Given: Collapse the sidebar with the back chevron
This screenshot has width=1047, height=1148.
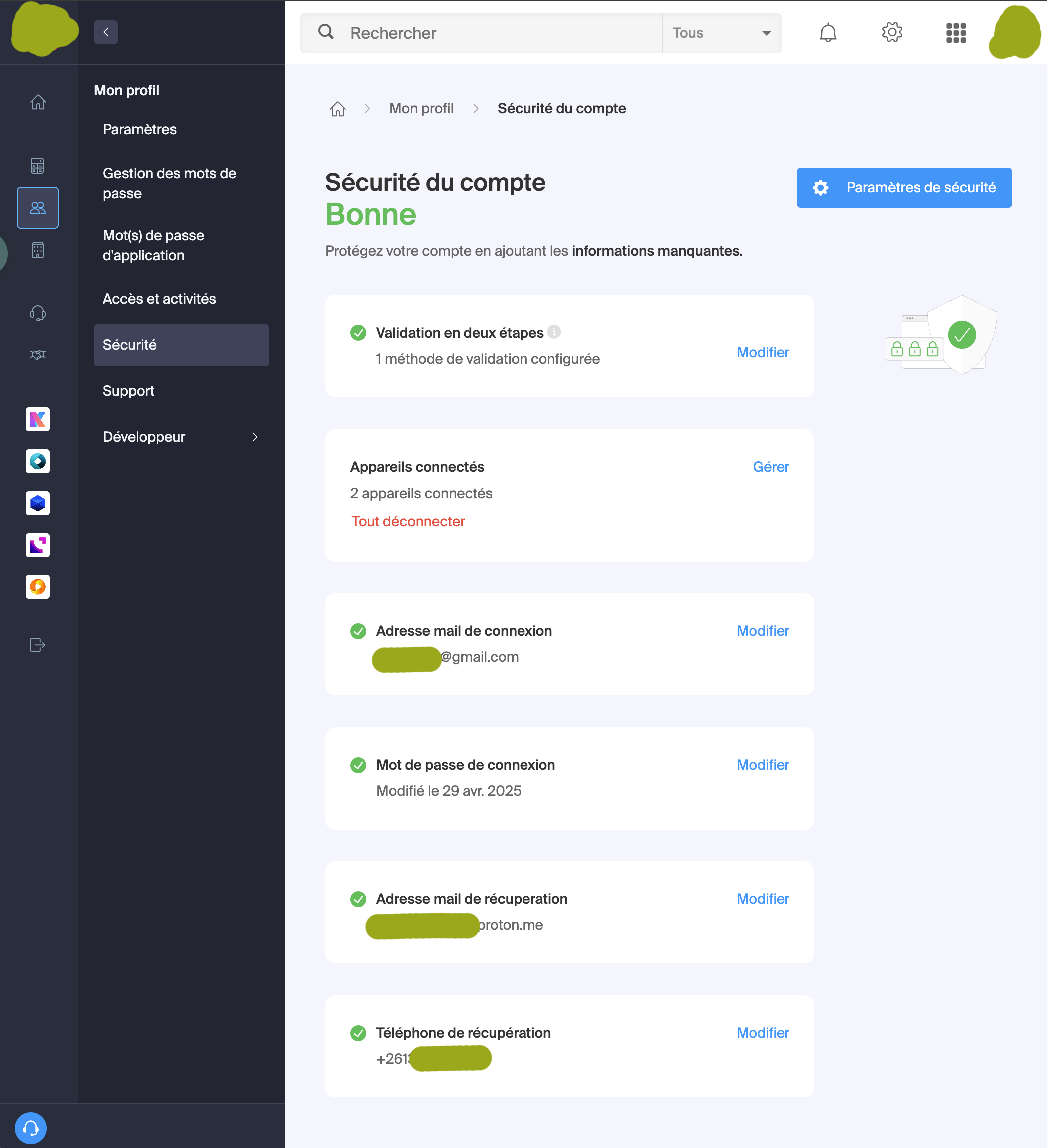Looking at the screenshot, I should click(x=106, y=32).
